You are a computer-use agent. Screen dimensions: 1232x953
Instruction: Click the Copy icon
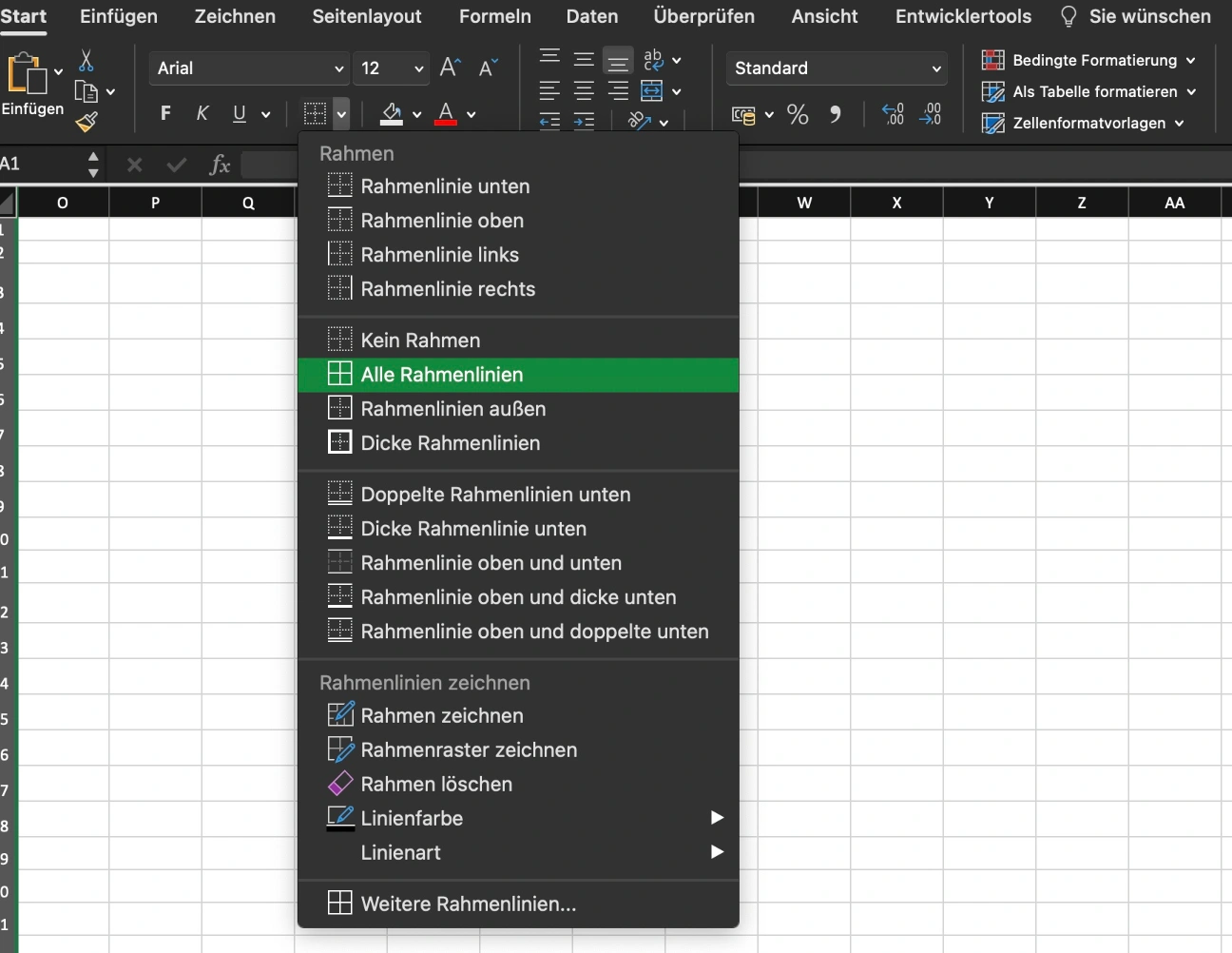point(87,92)
